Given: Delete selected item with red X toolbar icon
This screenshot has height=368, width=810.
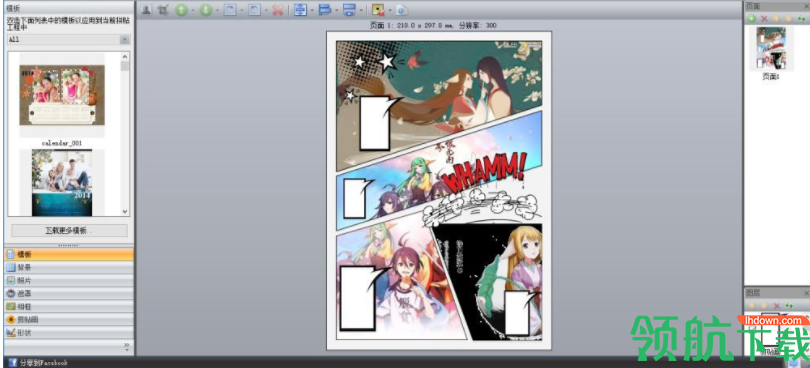Looking at the screenshot, I should coord(277,10).
